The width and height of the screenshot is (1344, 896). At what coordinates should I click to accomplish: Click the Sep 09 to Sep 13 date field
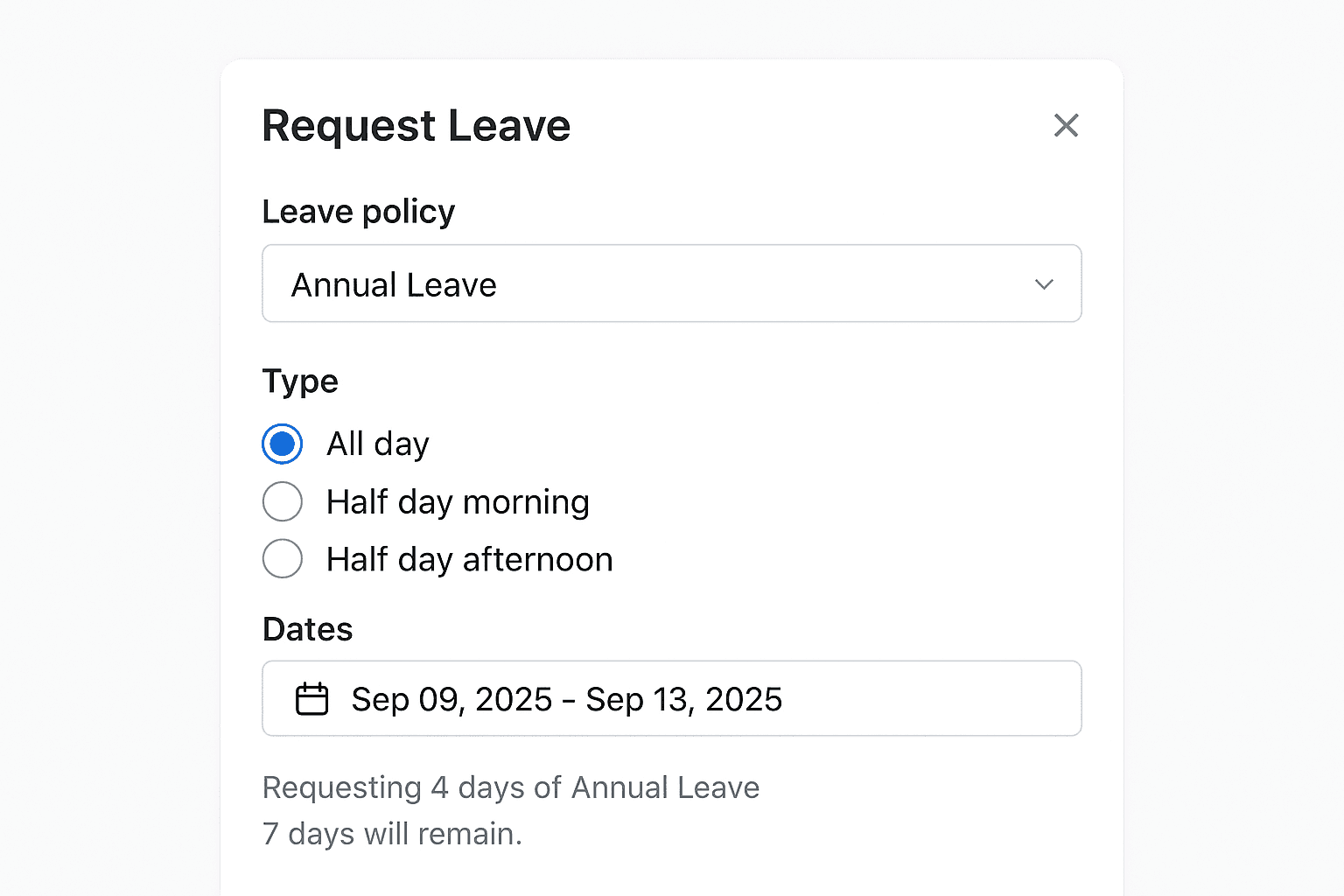pyautogui.click(x=566, y=698)
